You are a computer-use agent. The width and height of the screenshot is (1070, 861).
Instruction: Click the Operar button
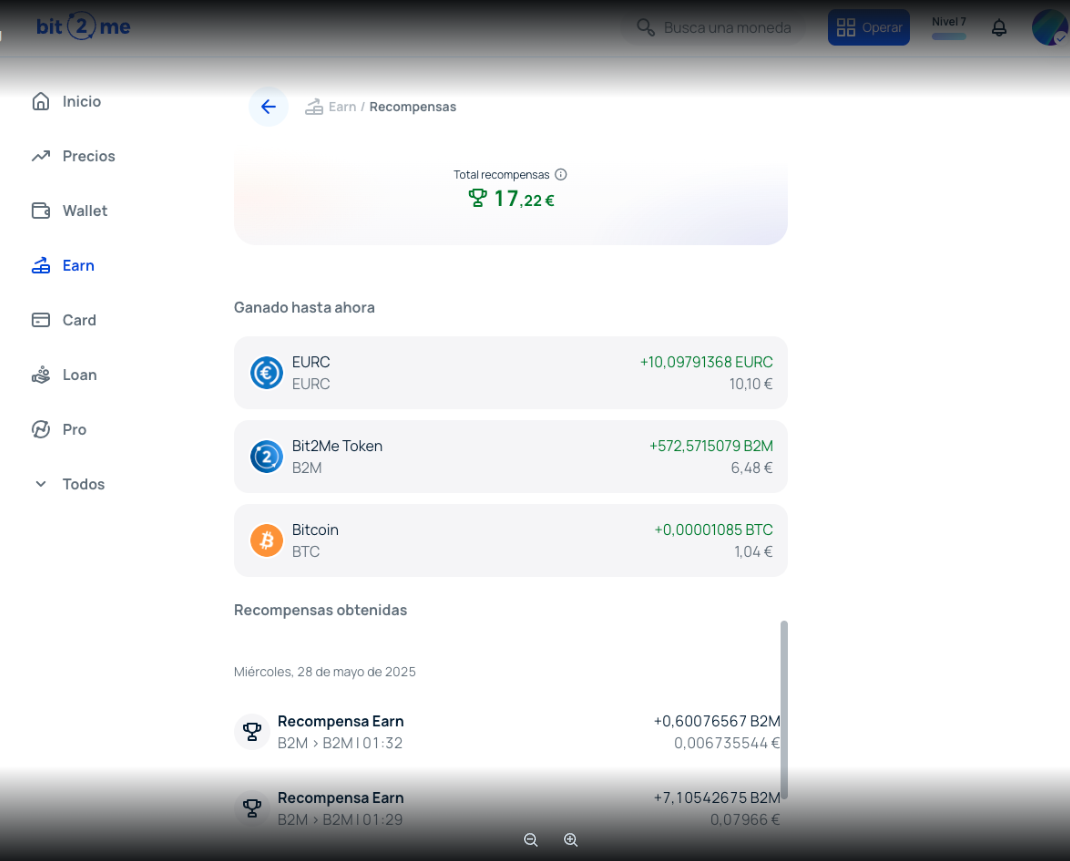click(869, 27)
